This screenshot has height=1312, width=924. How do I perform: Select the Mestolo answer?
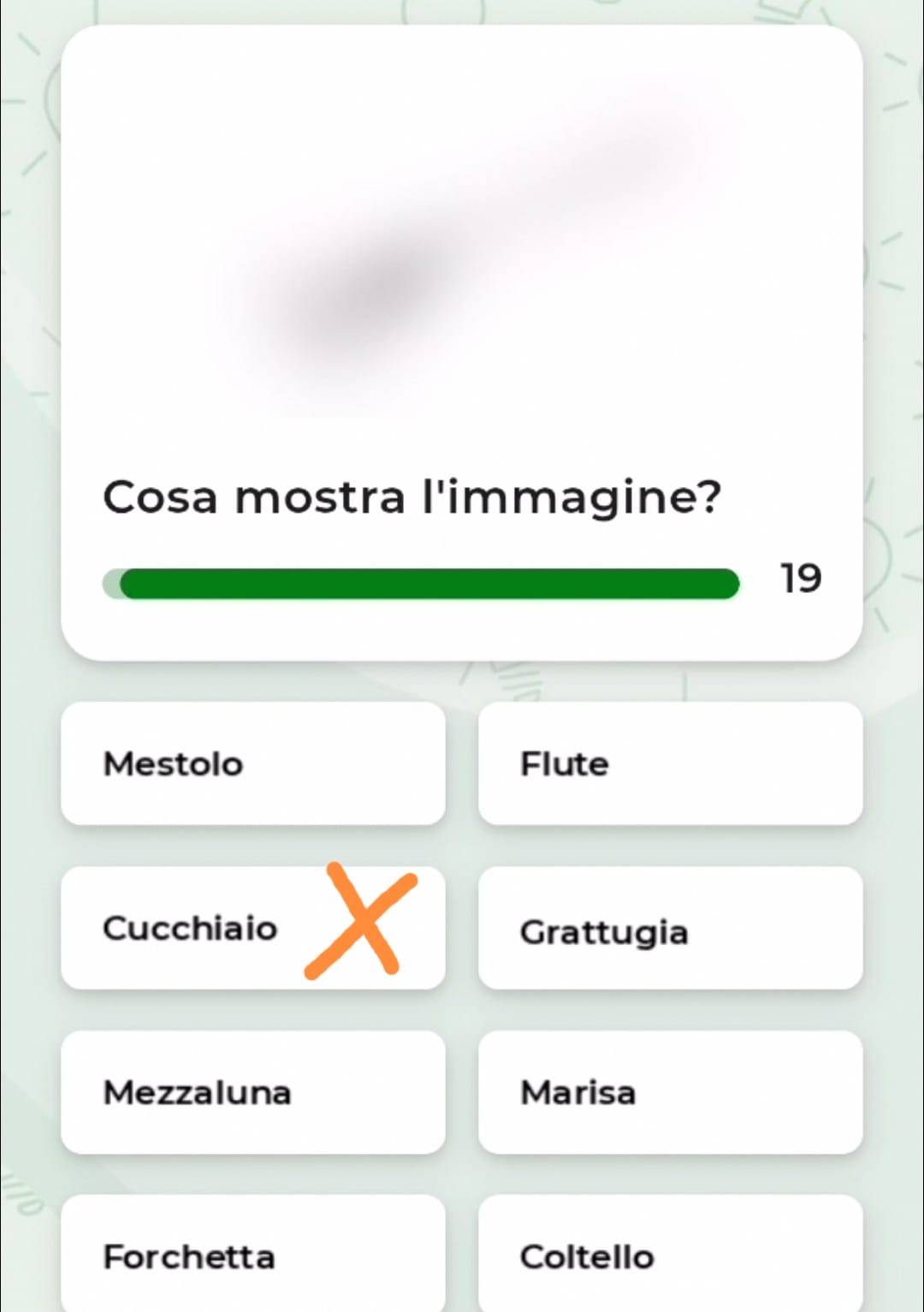point(253,763)
